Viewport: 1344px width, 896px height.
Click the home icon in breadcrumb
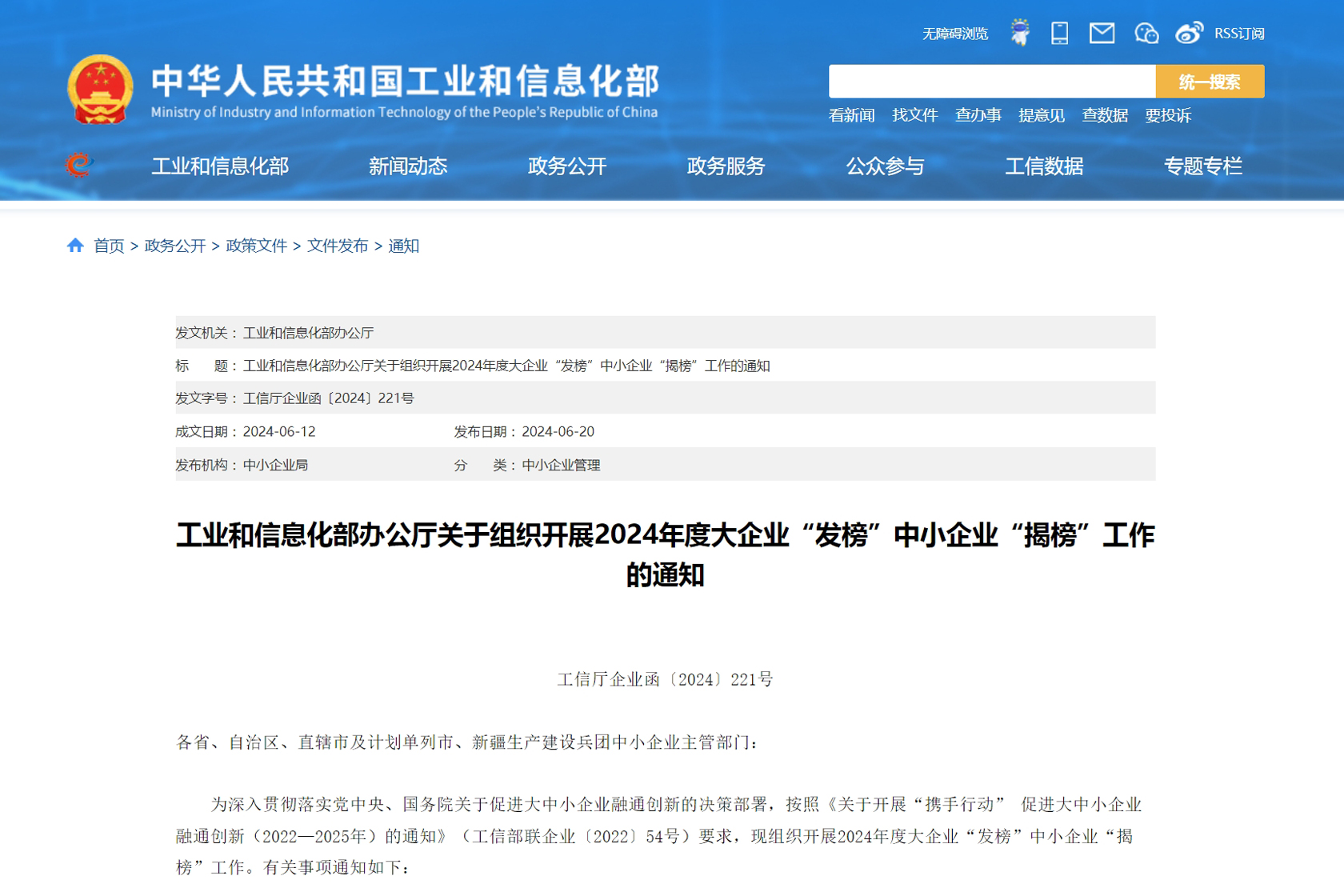pyautogui.click(x=75, y=246)
